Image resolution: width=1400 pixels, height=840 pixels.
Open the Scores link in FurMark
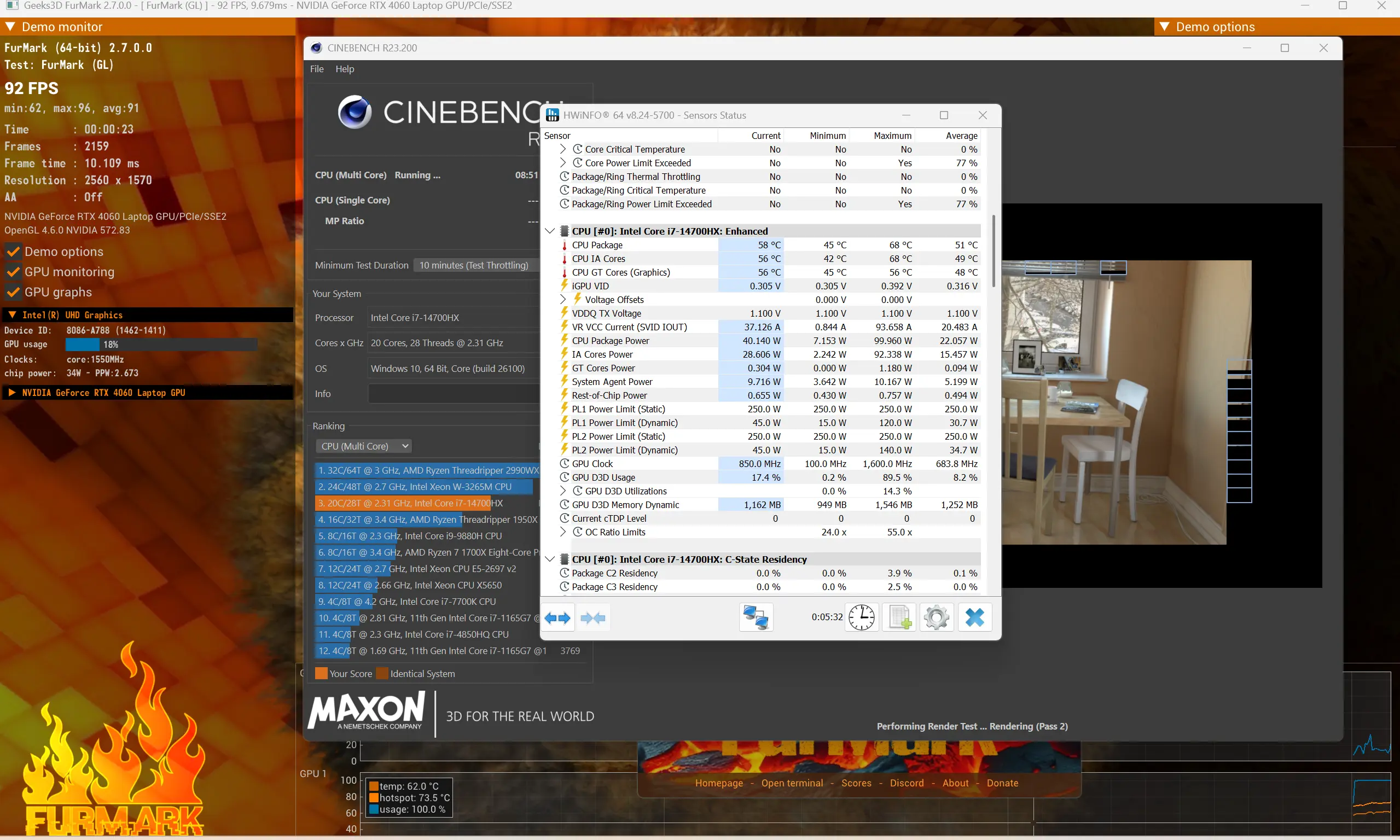(857, 783)
